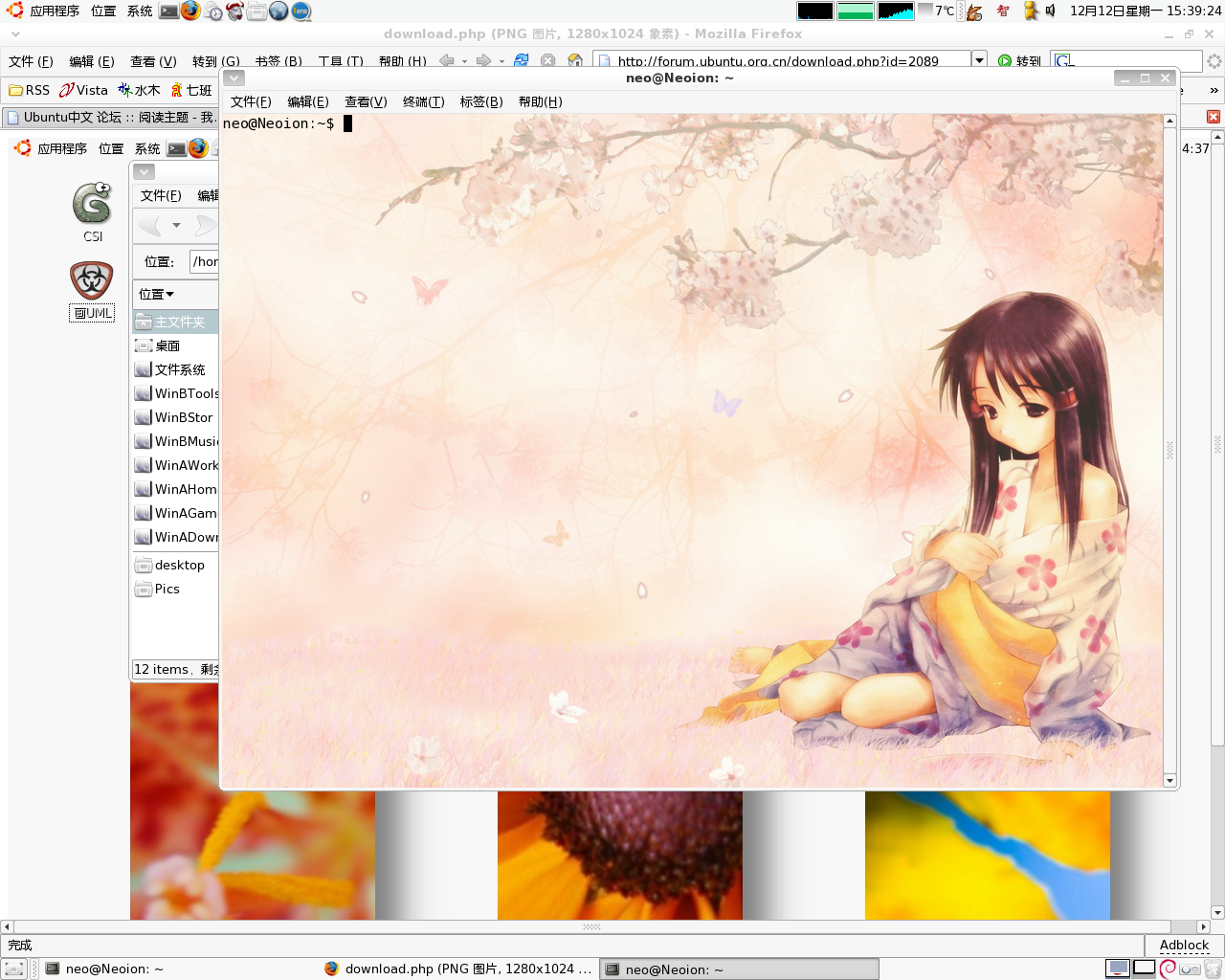
Task: Click the Term launcher icon in the top panel
Action: pyautogui.click(x=301, y=11)
